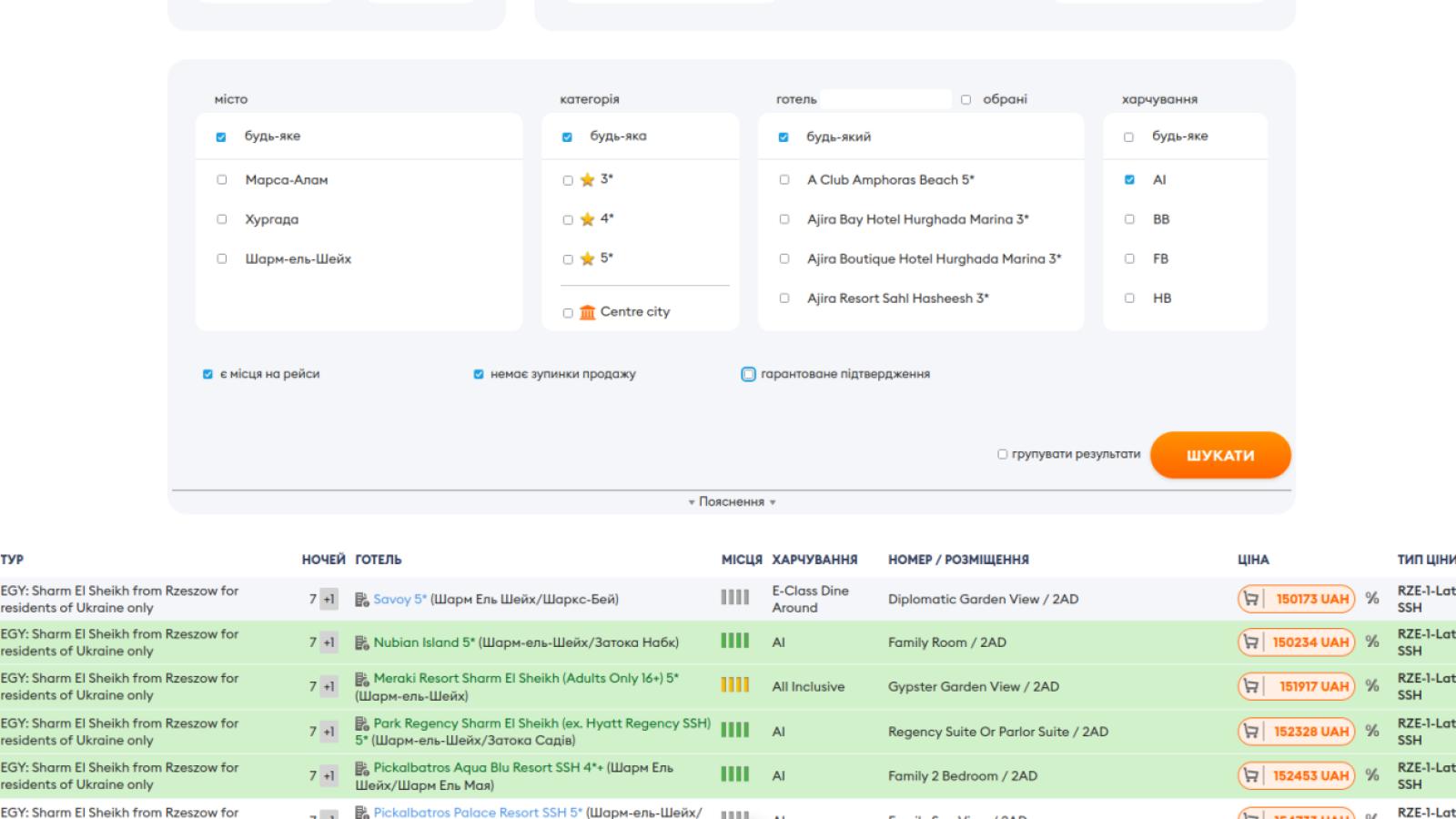1456x819 pixels.
Task: Check the Хургада city checkbox
Action: point(221,219)
